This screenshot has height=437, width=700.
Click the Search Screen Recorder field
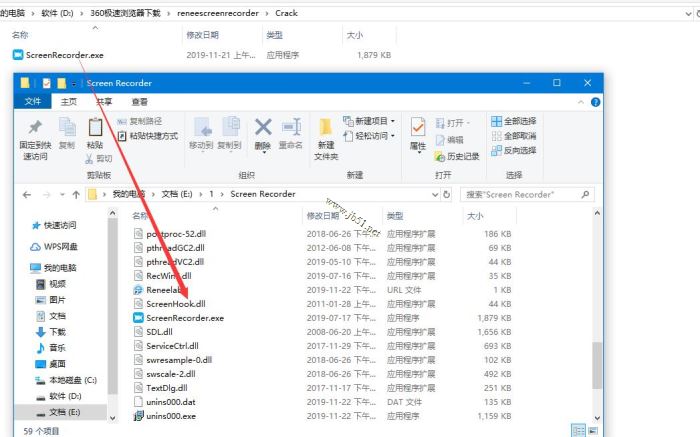[527, 195]
